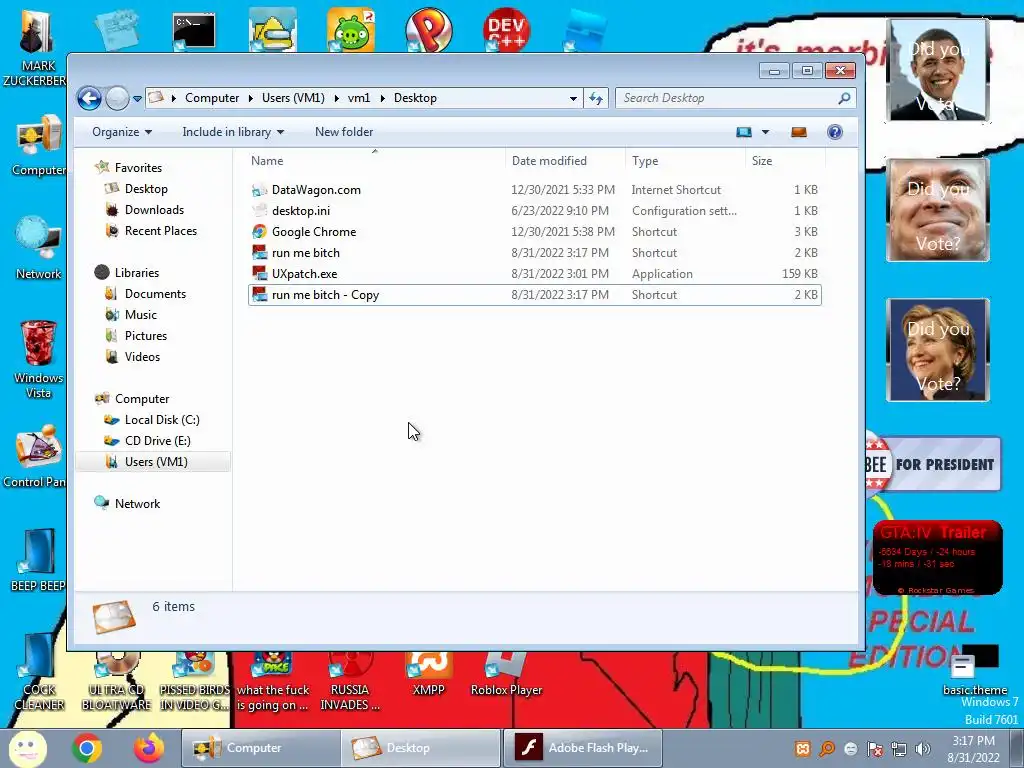
Task: Select the DataWagon.com internet shortcut
Action: pos(534,190)
